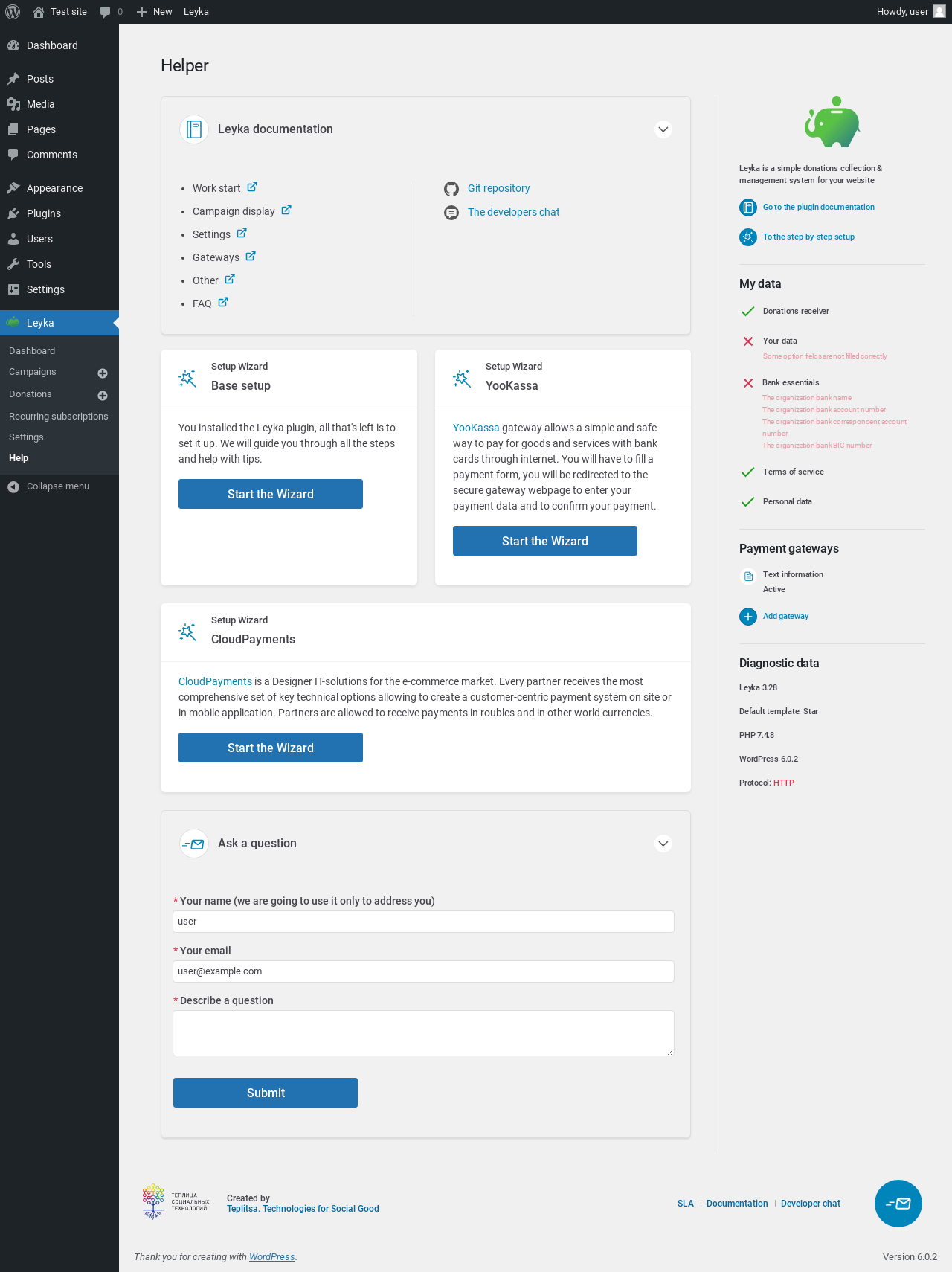Open the Users menu
Image resolution: width=952 pixels, height=1272 pixels.
[59, 239]
